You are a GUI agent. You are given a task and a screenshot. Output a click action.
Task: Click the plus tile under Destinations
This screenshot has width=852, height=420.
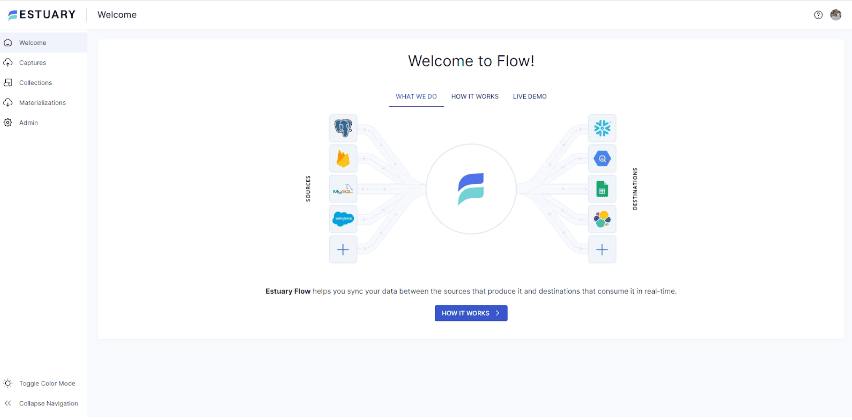pos(602,249)
